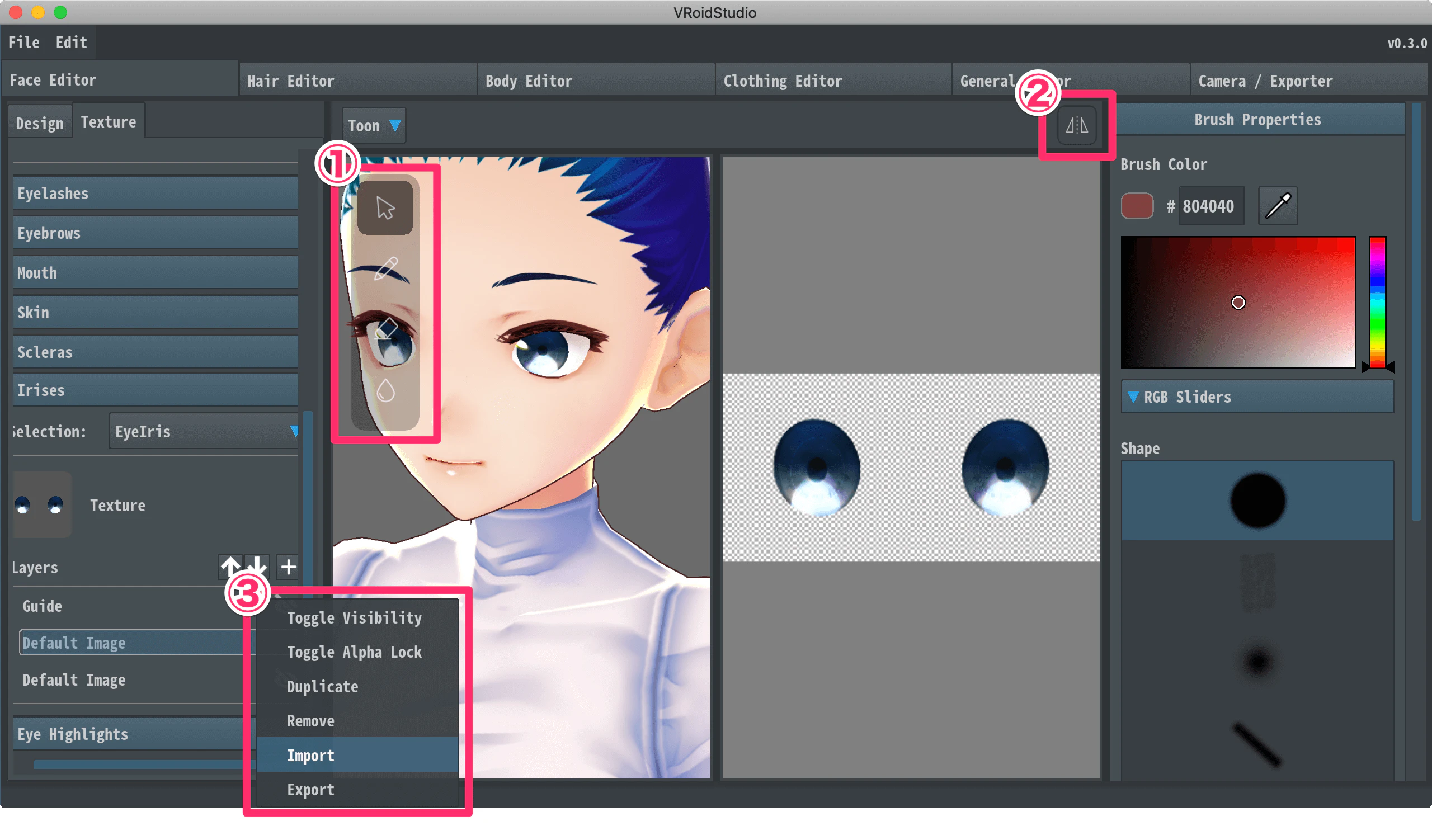Expand the Eyelashes section

click(x=156, y=194)
